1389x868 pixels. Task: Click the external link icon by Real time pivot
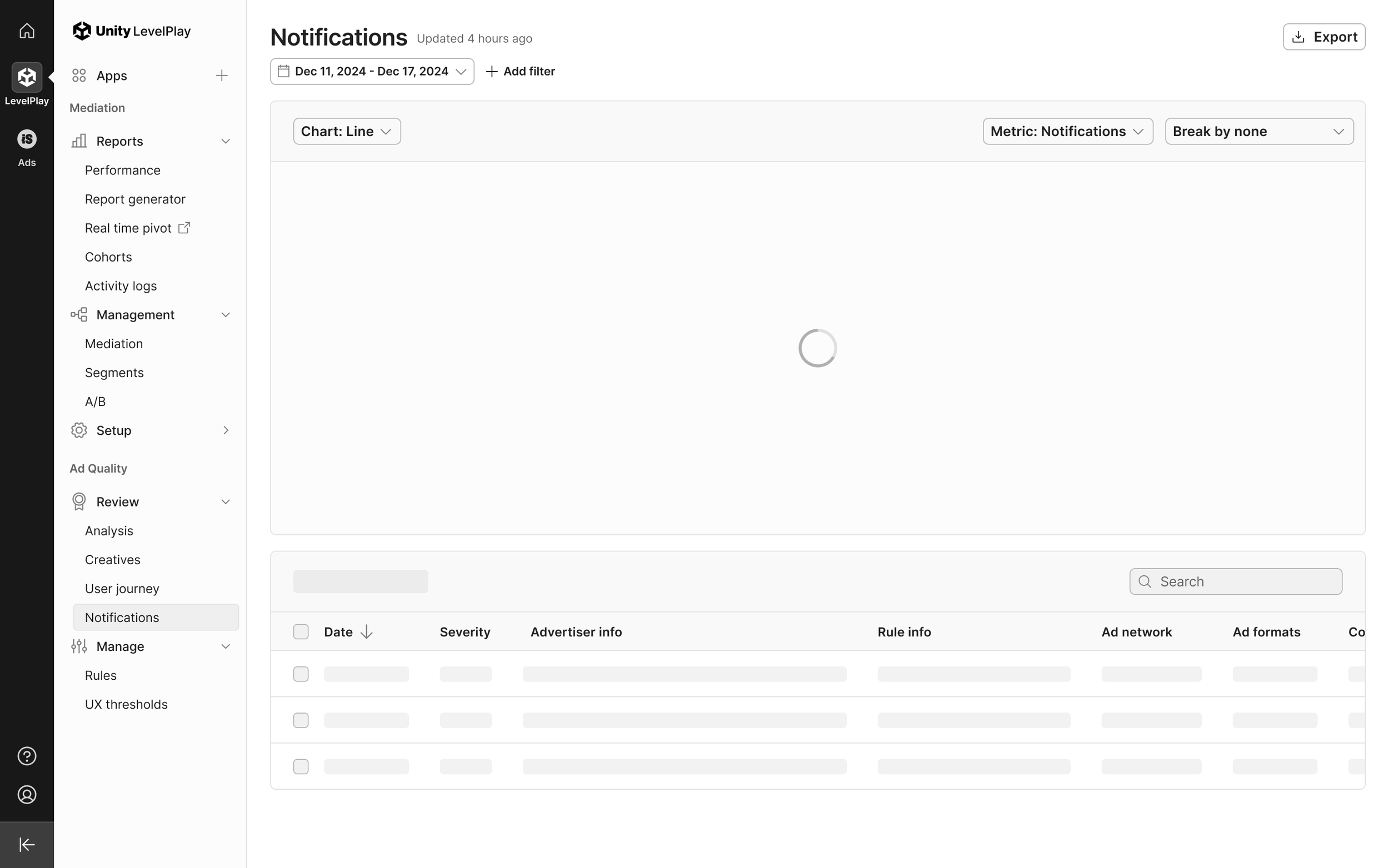pos(184,228)
